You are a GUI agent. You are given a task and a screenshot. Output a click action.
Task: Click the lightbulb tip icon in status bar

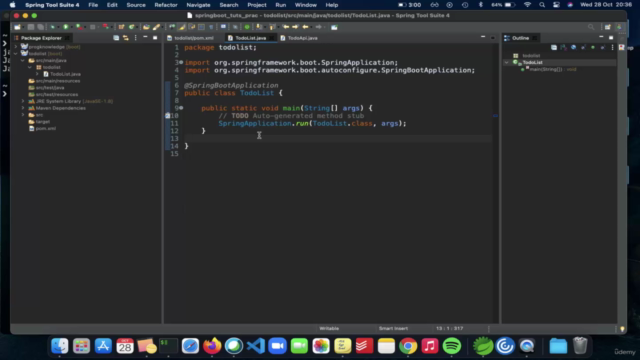(x=622, y=329)
